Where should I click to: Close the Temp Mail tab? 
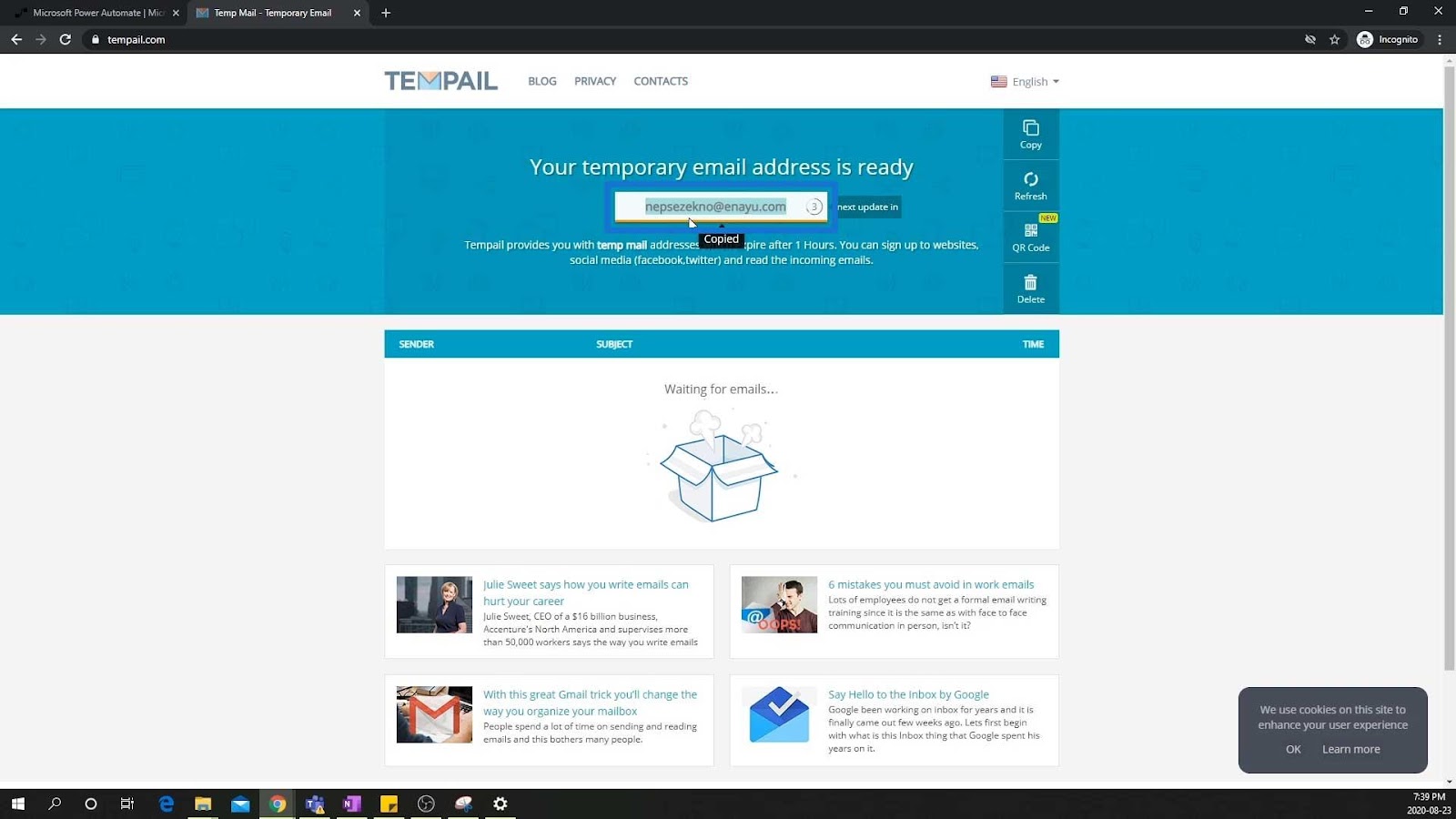(x=357, y=13)
